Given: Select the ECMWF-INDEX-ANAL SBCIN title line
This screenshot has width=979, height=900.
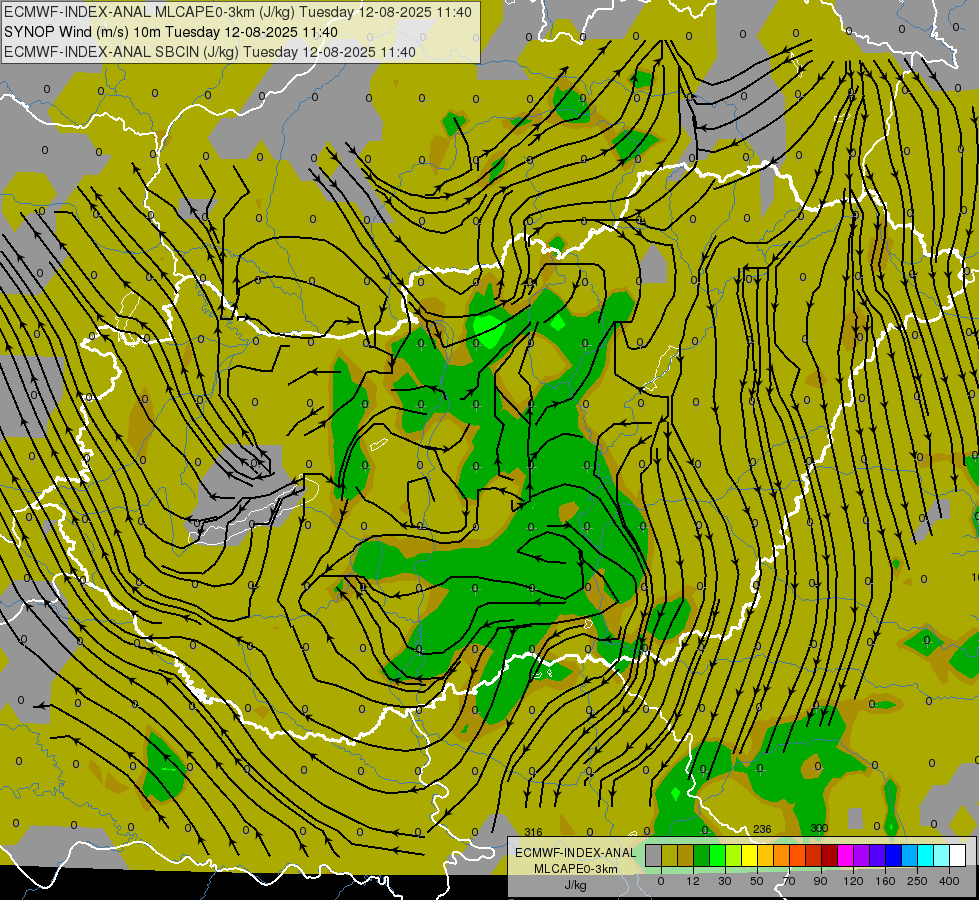Looking at the screenshot, I should (210, 52).
